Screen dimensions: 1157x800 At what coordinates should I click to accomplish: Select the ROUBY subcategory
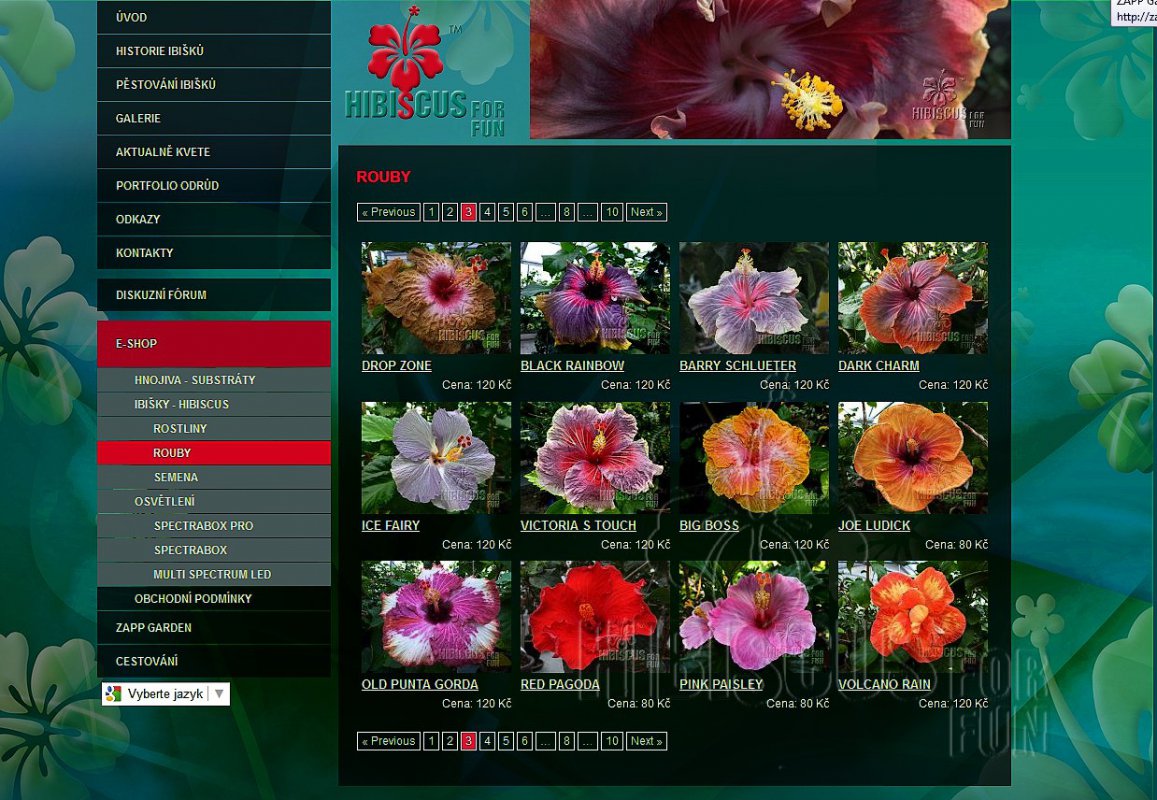(x=214, y=453)
